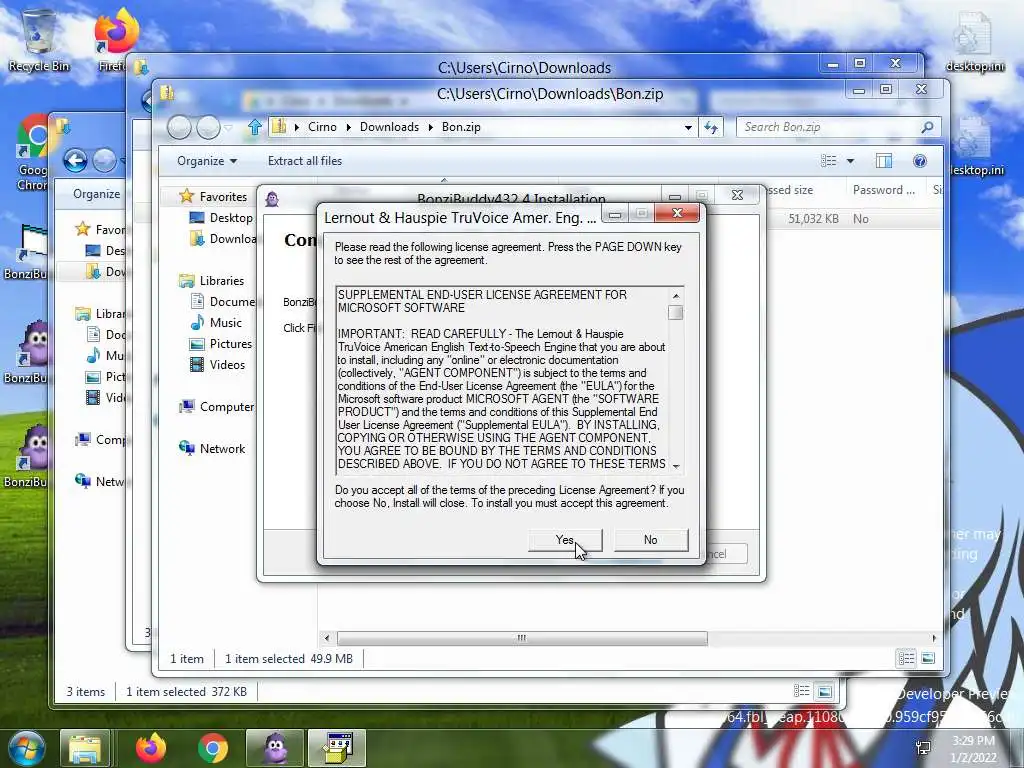This screenshot has height=768, width=1024.
Task: Open the Organize menu in Bon.zip window
Action: [x=206, y=161]
